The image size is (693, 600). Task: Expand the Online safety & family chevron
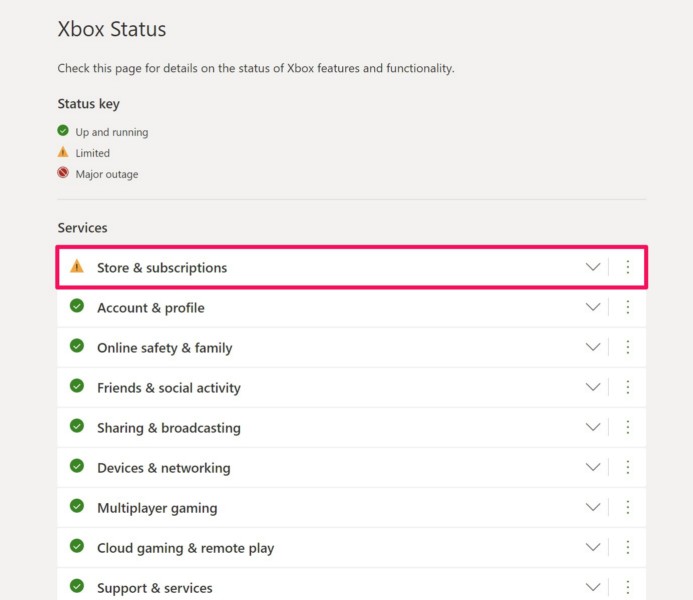pos(593,347)
